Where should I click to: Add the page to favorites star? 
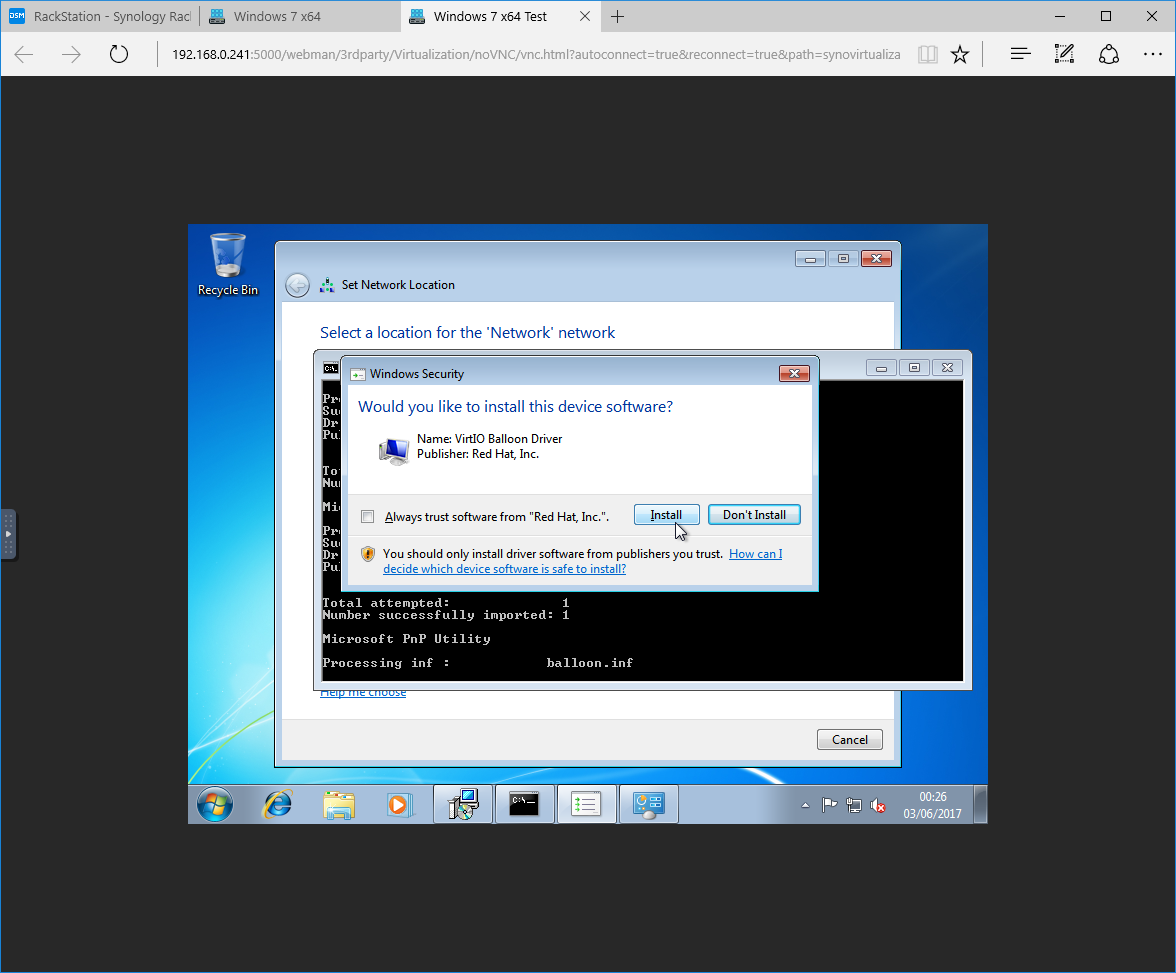(x=959, y=54)
